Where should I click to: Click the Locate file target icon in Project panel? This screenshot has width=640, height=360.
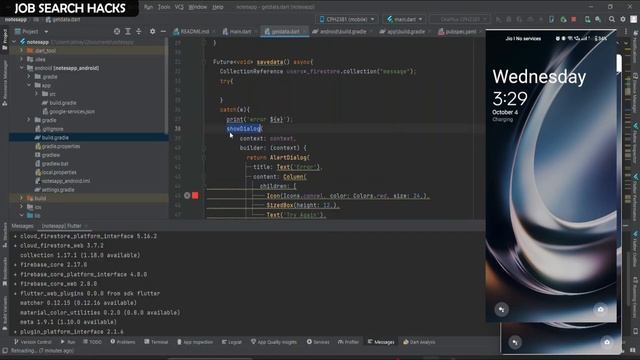coord(117,31)
